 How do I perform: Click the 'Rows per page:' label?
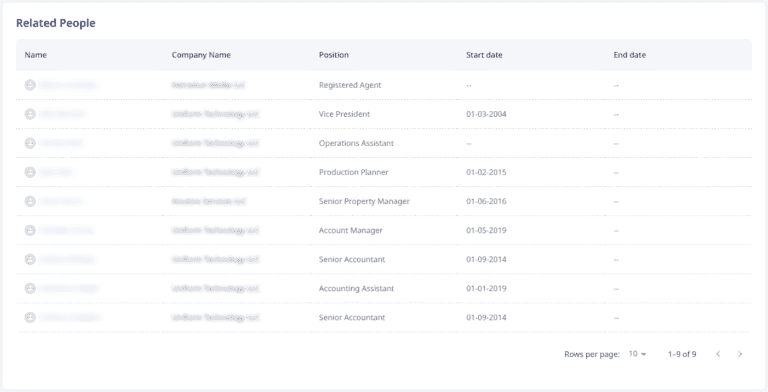tap(592, 354)
